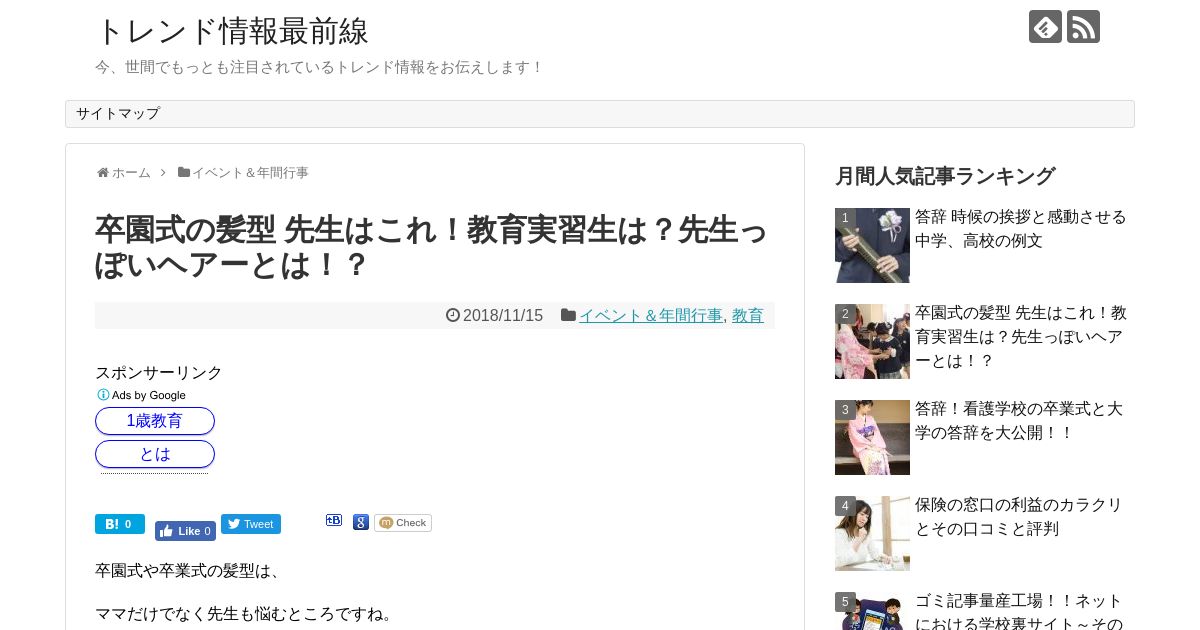
Task: Click the 教育 category link
Action: [x=748, y=316]
